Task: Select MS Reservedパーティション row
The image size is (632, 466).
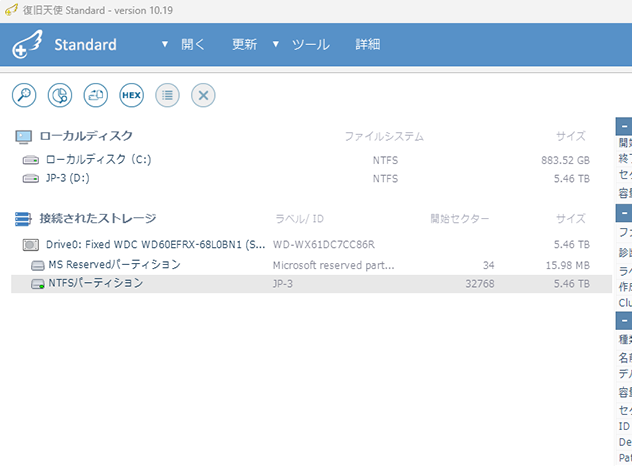Action: tap(311, 265)
